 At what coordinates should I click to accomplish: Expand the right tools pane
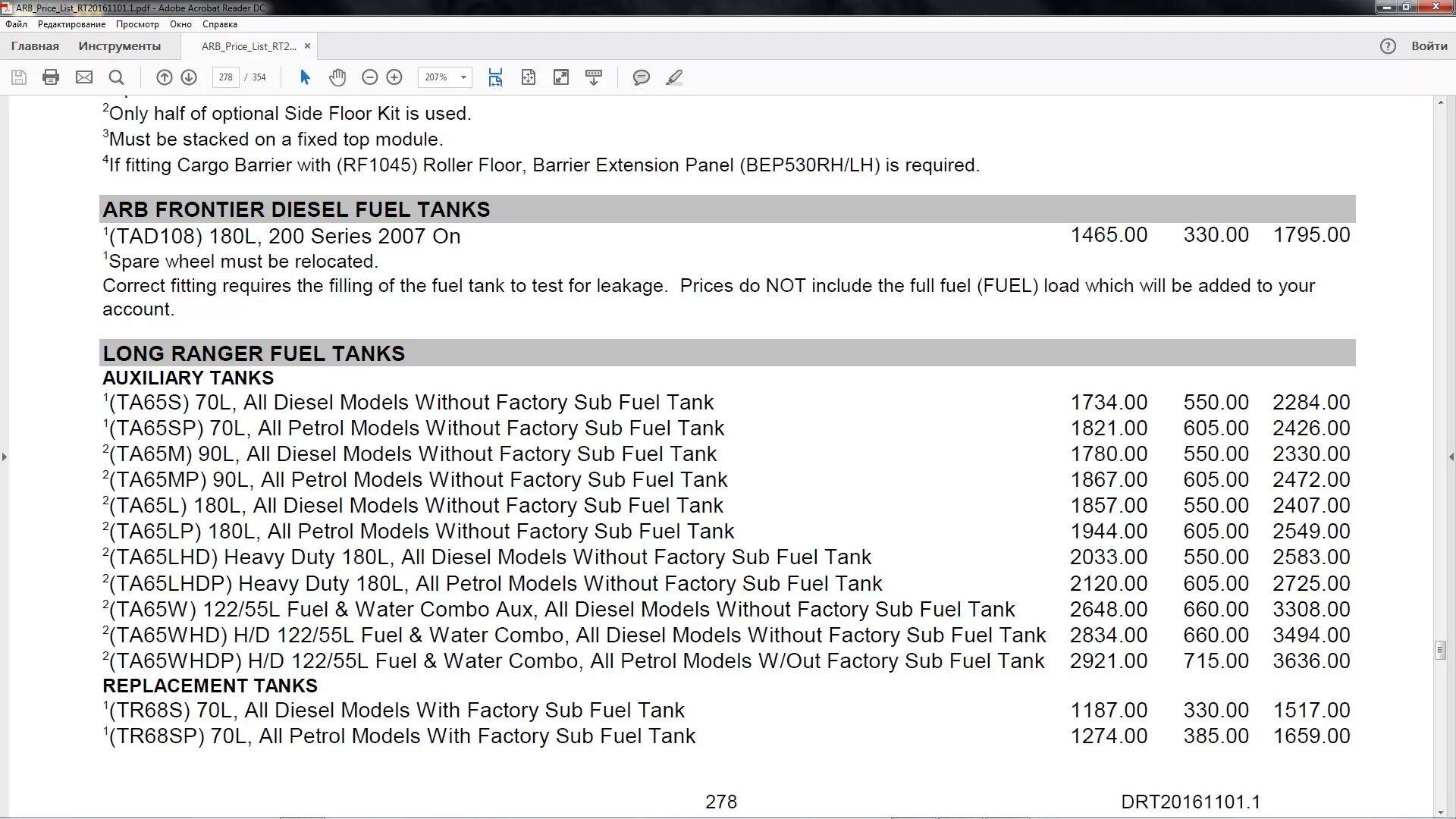[x=1451, y=457]
